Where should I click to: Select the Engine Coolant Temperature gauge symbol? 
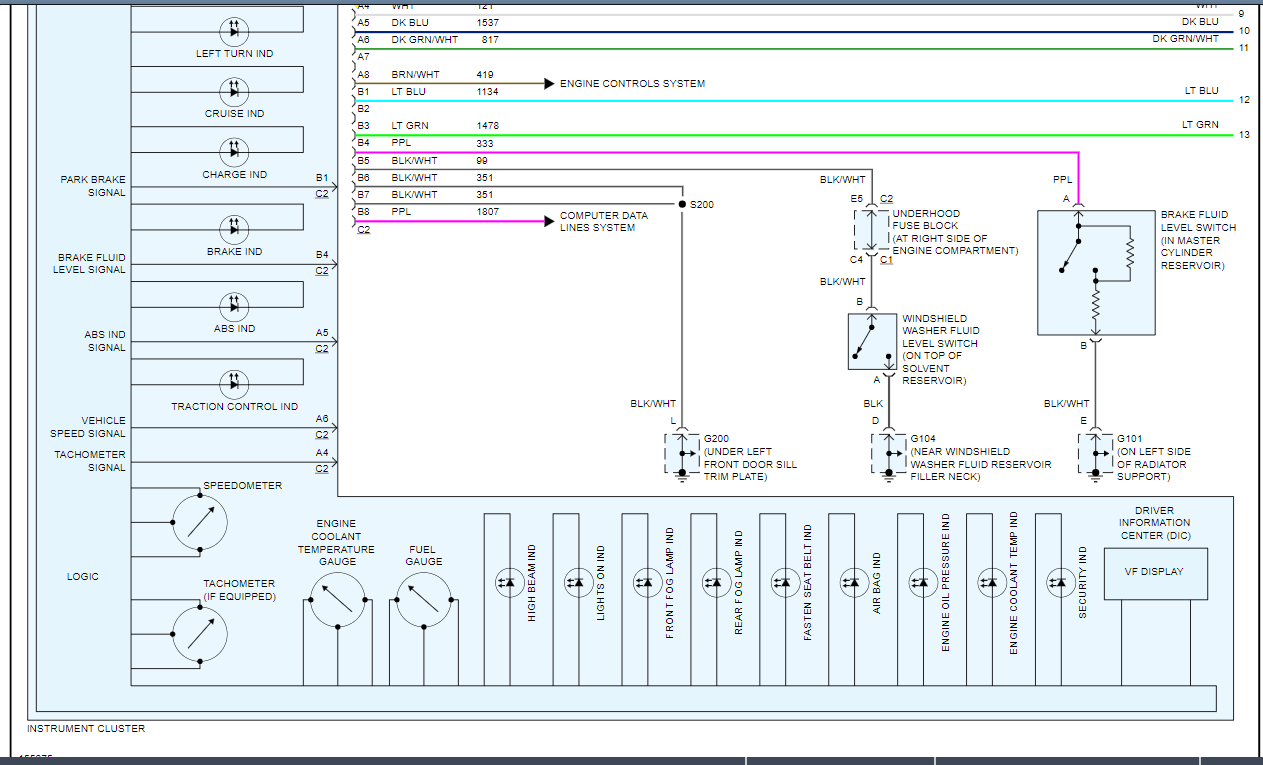[337, 600]
